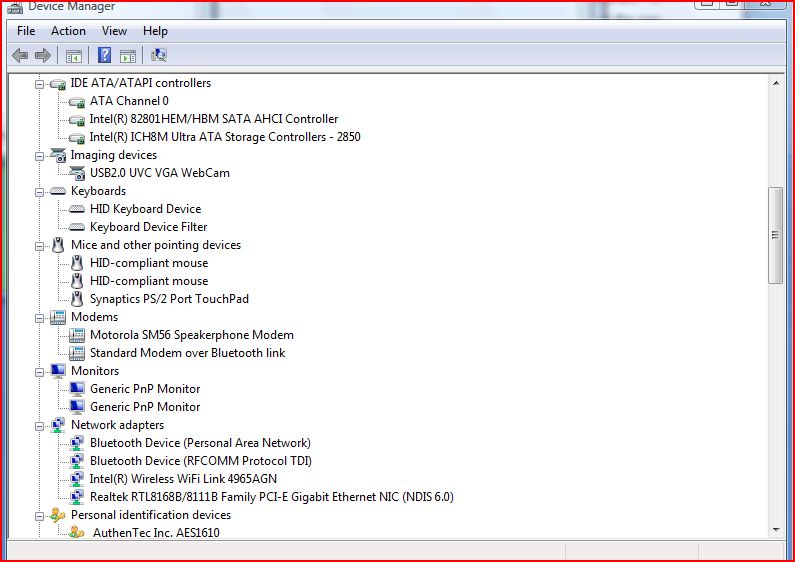
Task: Click the Network adapters category icon
Action: [58, 425]
